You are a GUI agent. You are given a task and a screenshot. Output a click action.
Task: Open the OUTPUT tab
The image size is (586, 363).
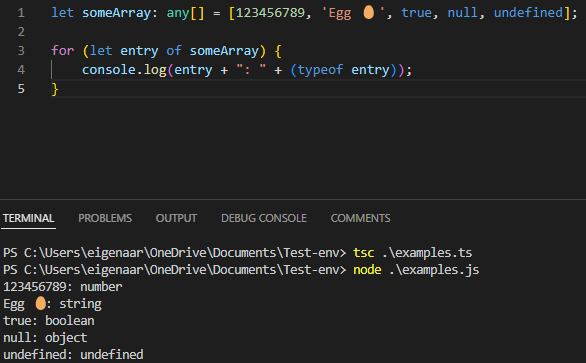[x=176, y=218]
